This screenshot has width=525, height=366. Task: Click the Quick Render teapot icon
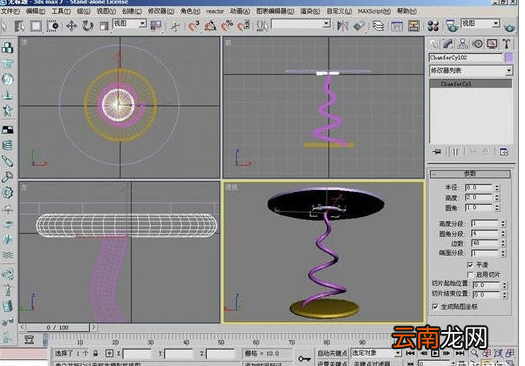(x=510, y=27)
